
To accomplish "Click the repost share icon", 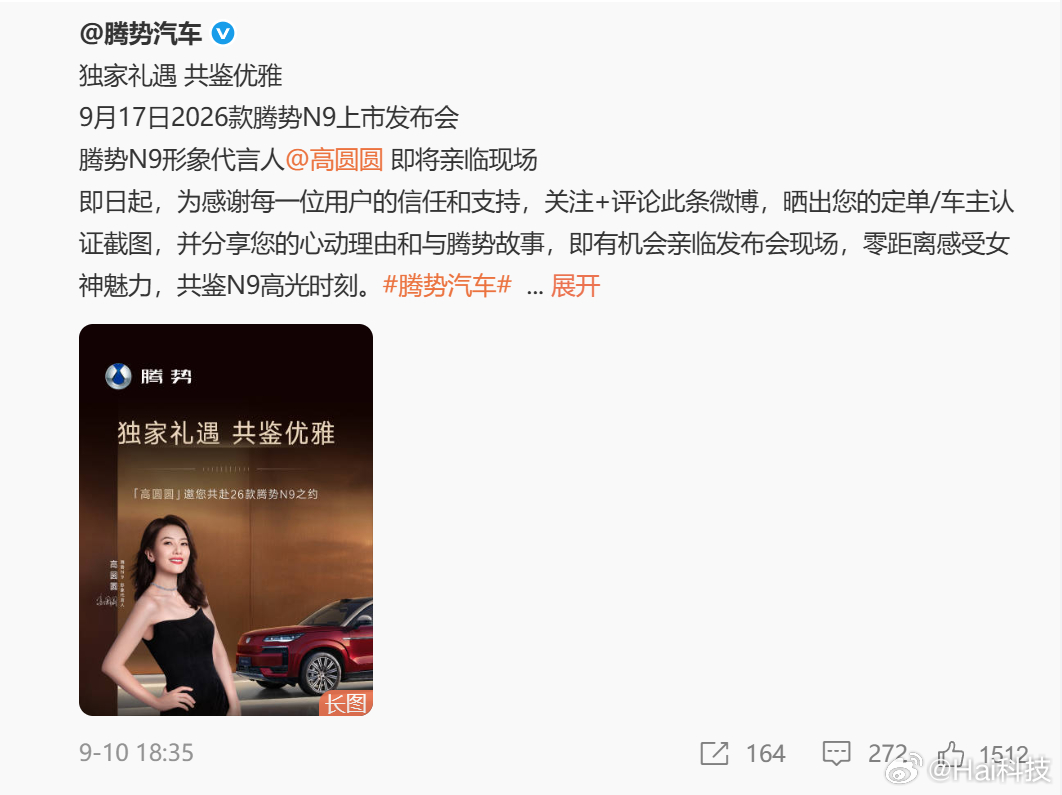I will pos(715,753).
